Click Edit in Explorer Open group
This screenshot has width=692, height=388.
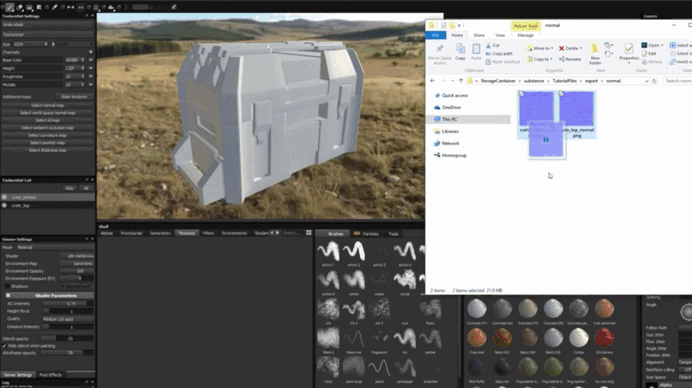649,53
